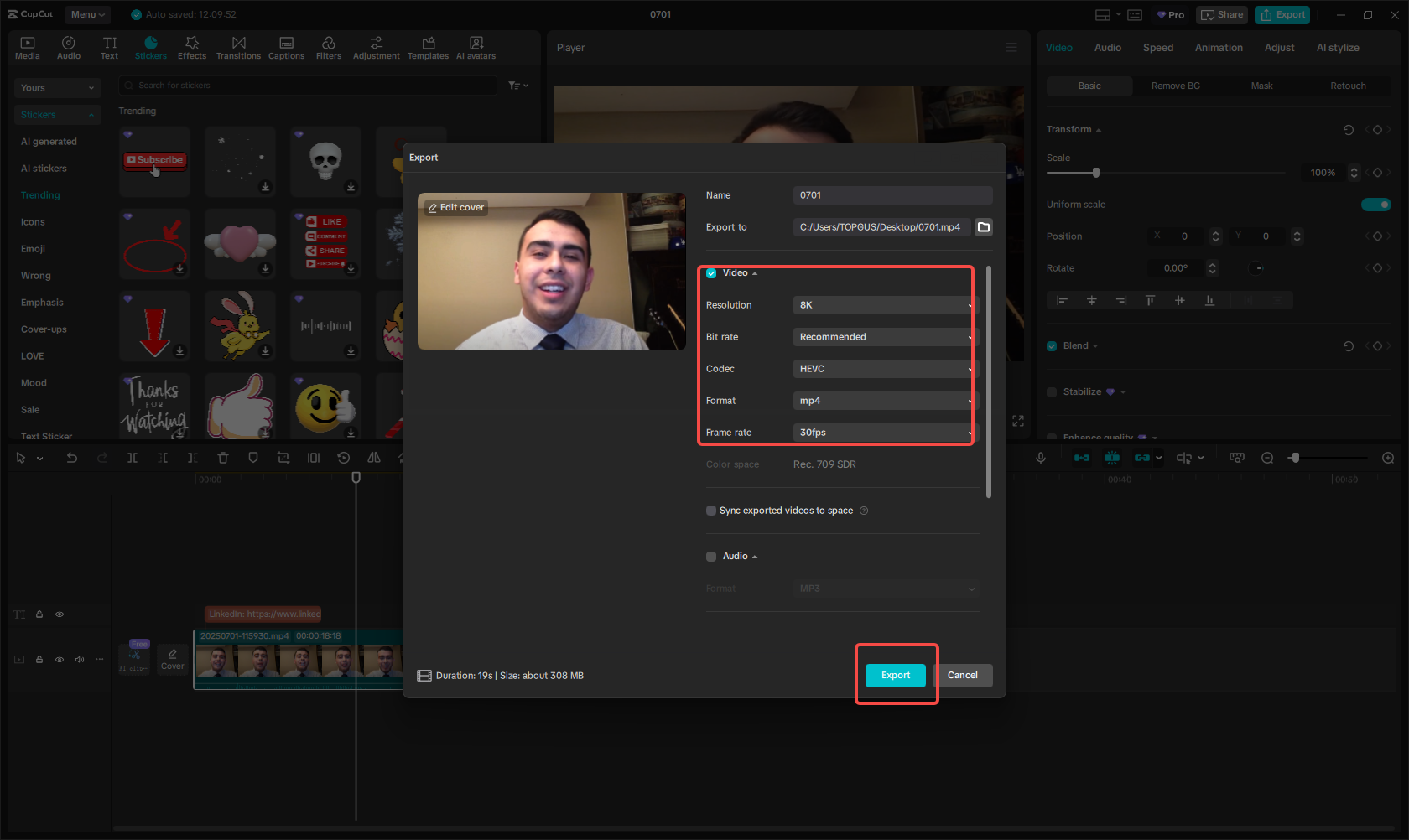Zoom in the timeline with plus icon

(1388, 458)
